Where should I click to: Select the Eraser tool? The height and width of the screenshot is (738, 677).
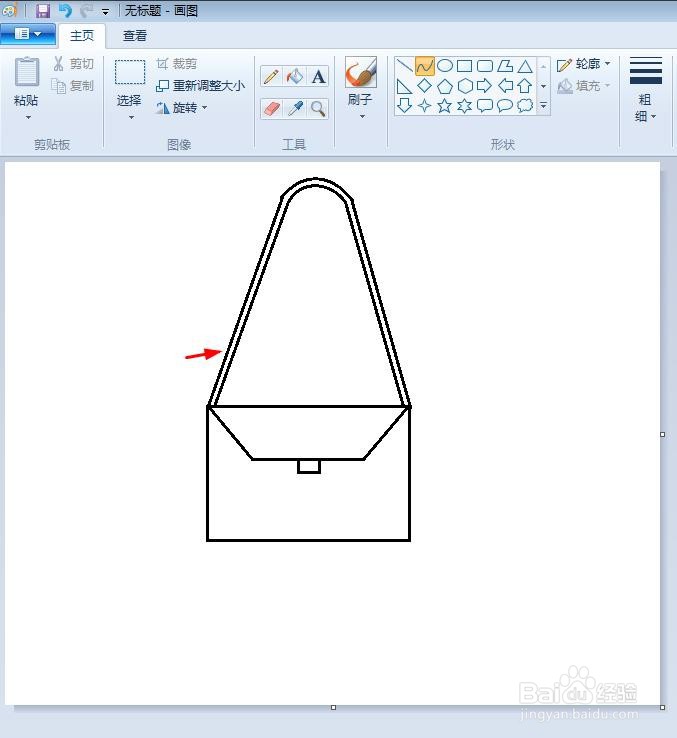[x=271, y=109]
